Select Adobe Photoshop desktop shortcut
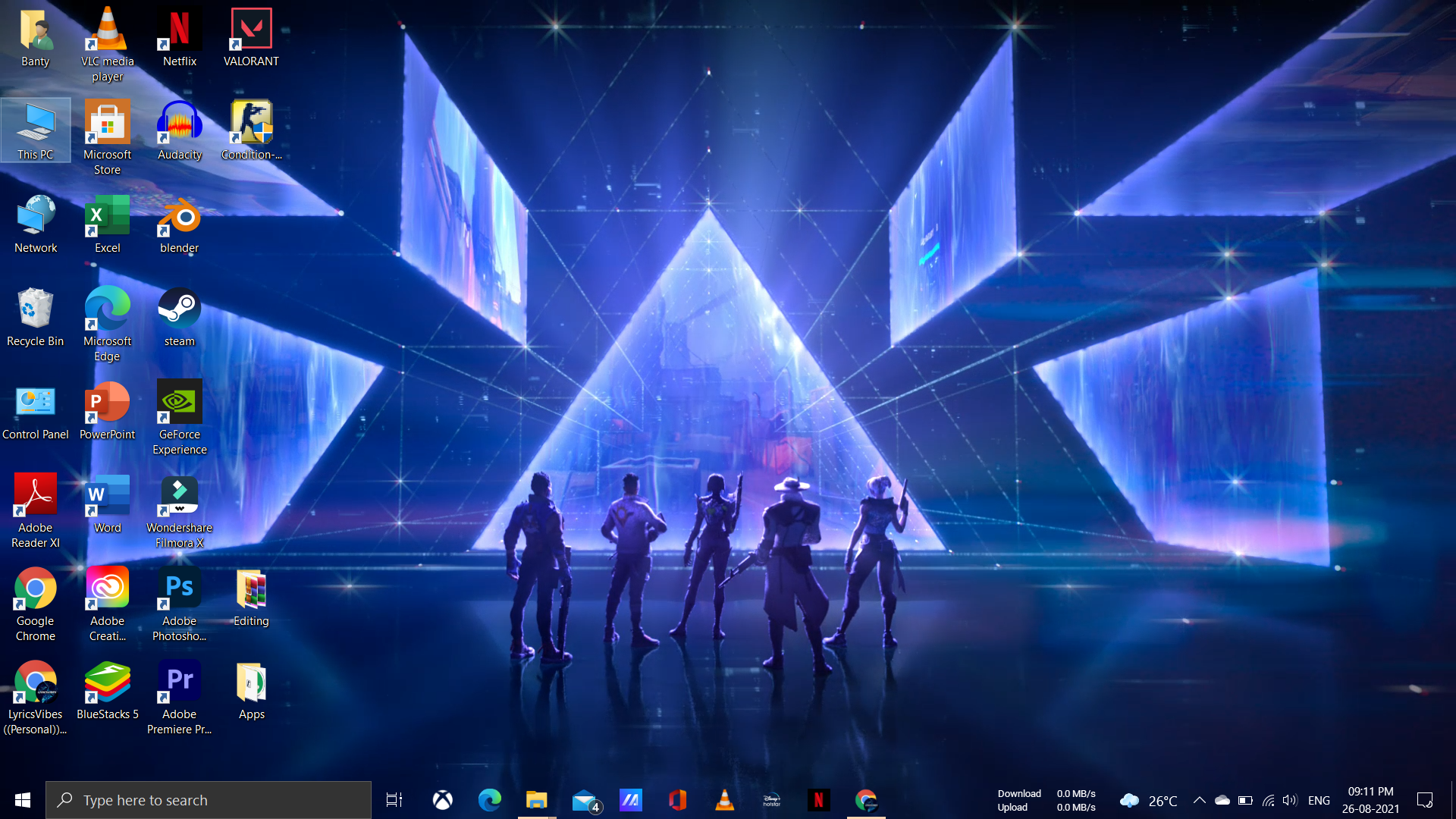Image resolution: width=1456 pixels, height=819 pixels. tap(180, 604)
